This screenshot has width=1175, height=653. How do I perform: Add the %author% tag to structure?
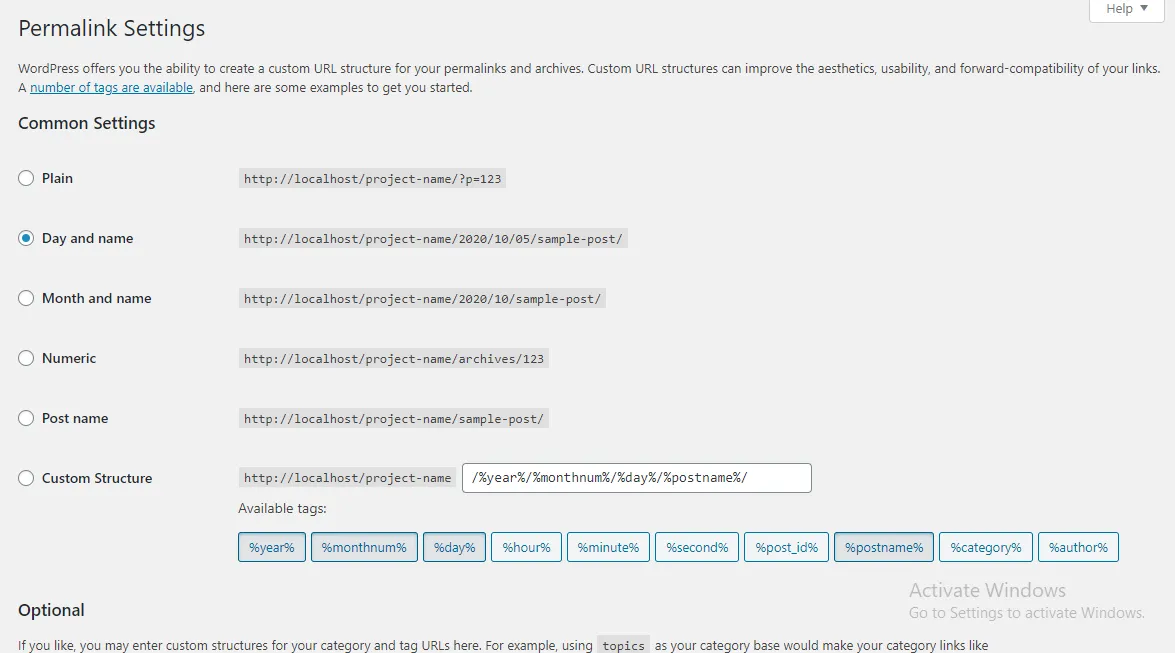[1078, 547]
